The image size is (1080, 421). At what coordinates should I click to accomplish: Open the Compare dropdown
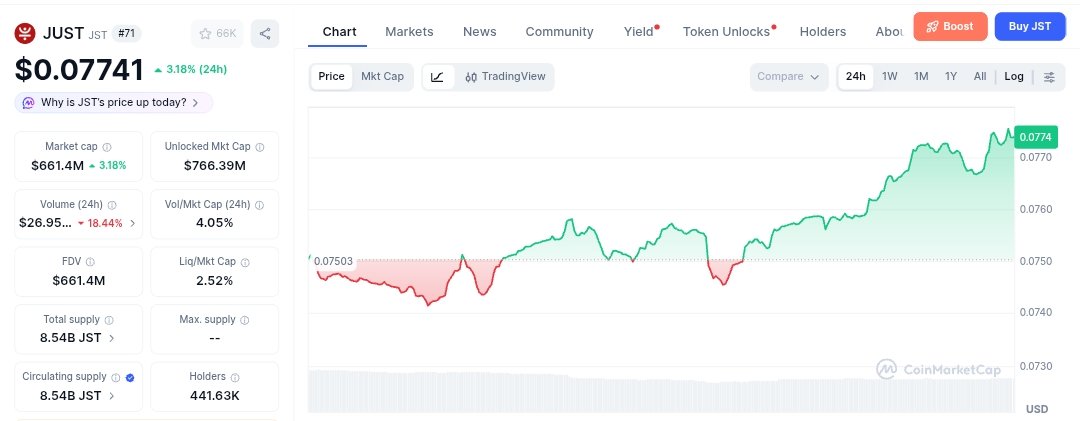point(789,76)
